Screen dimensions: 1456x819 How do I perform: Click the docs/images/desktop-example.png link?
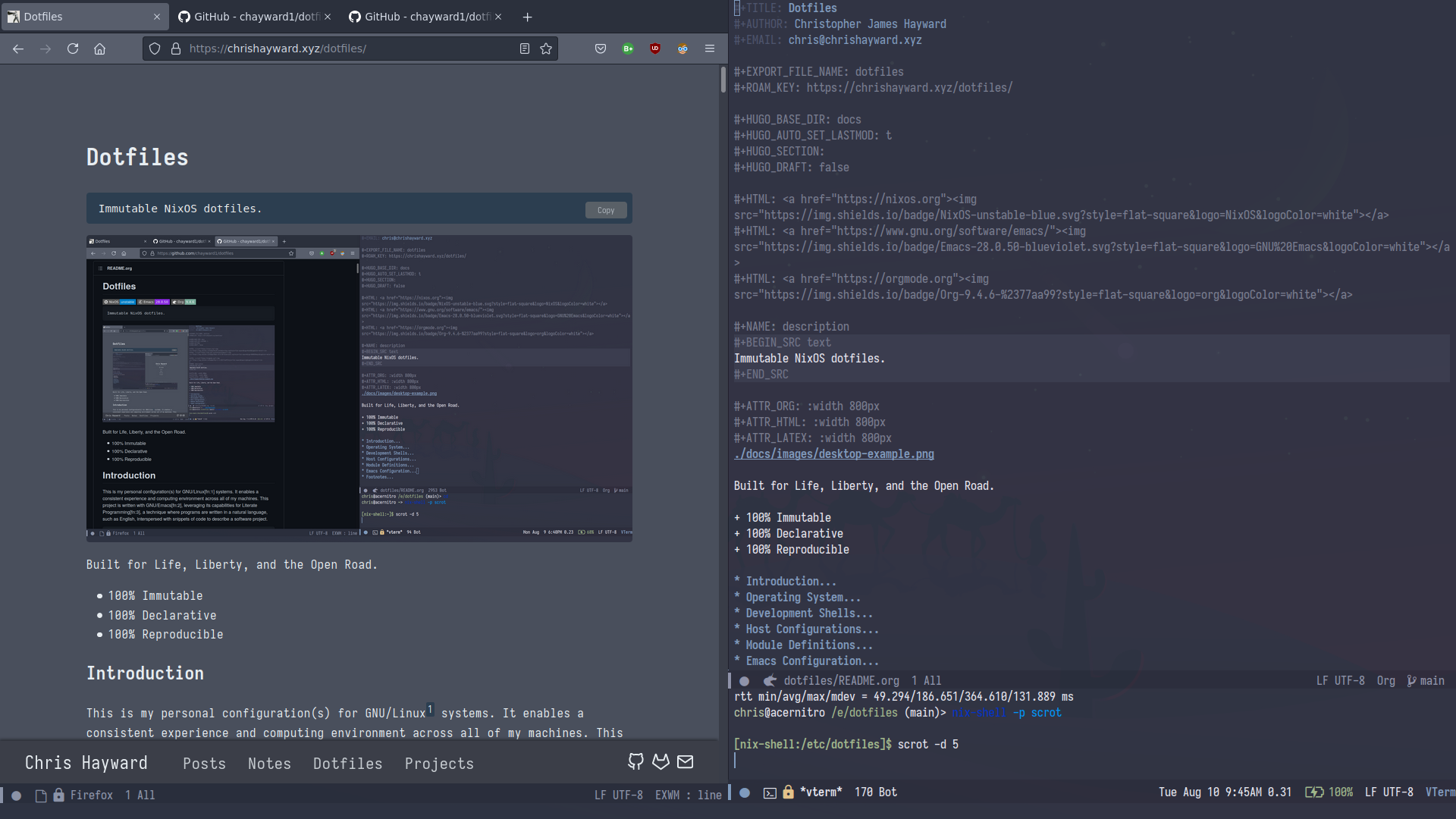[x=833, y=454]
